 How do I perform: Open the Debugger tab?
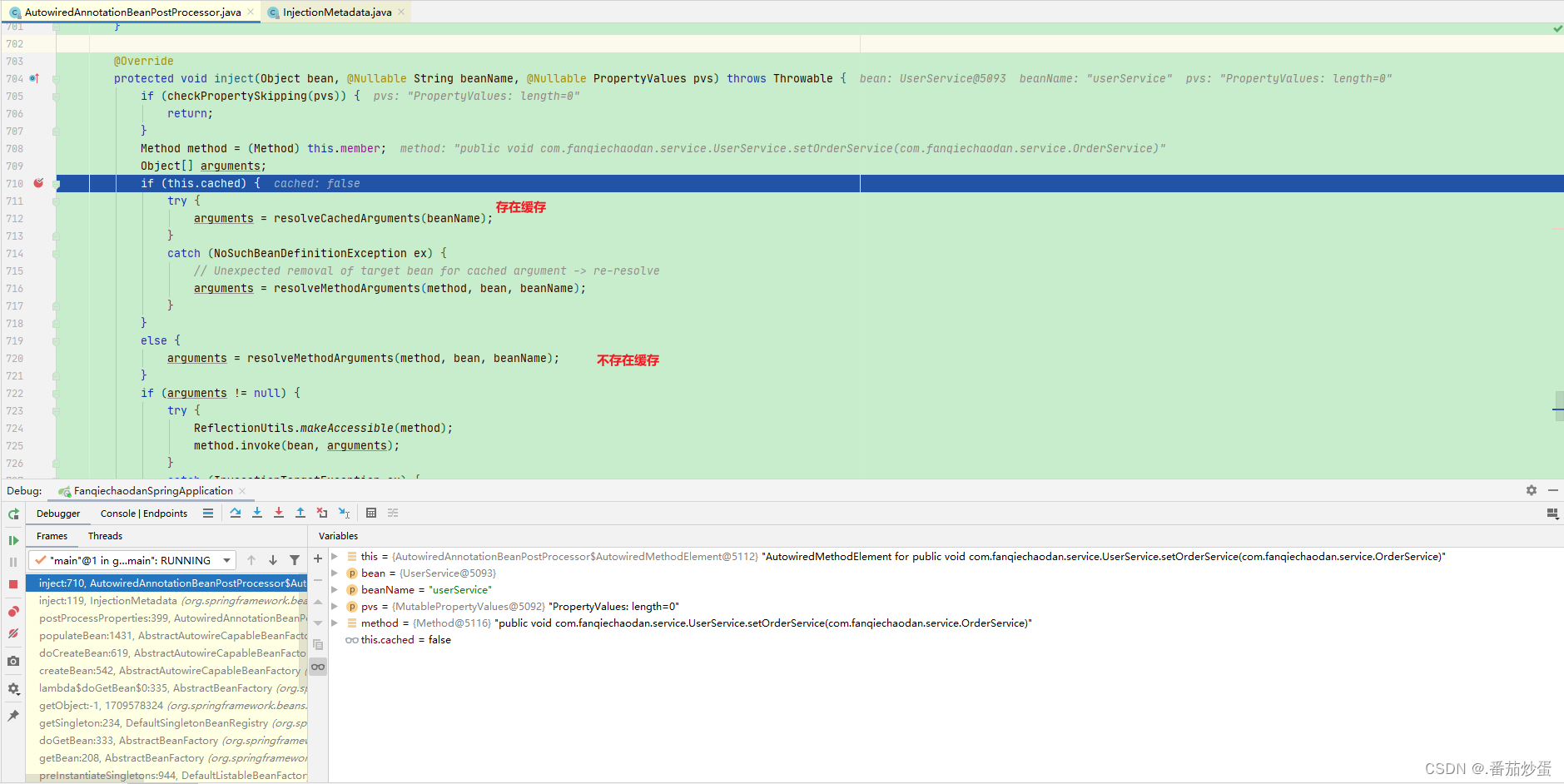pos(58,514)
